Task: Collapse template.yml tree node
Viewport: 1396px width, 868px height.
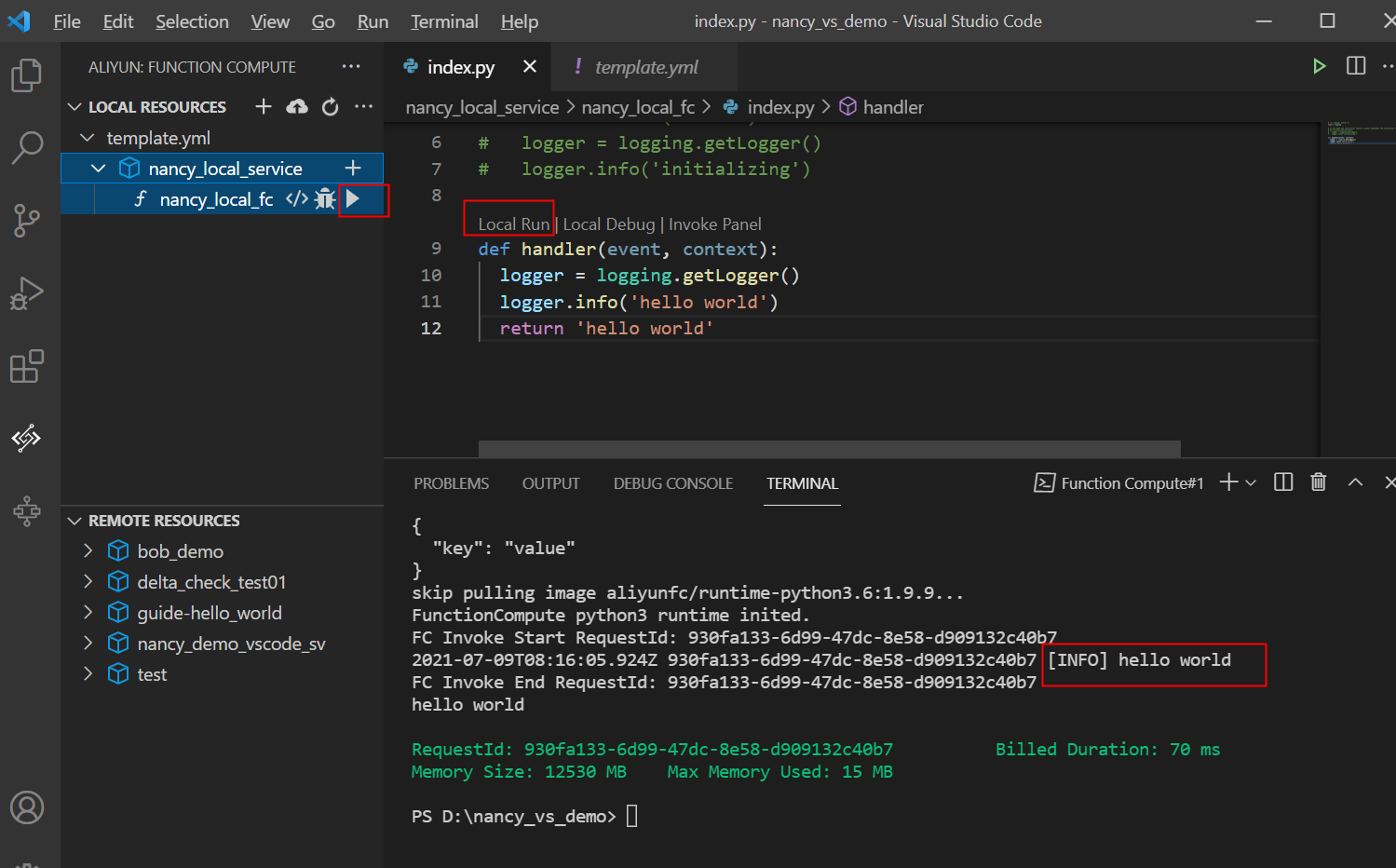Action: tap(88, 138)
